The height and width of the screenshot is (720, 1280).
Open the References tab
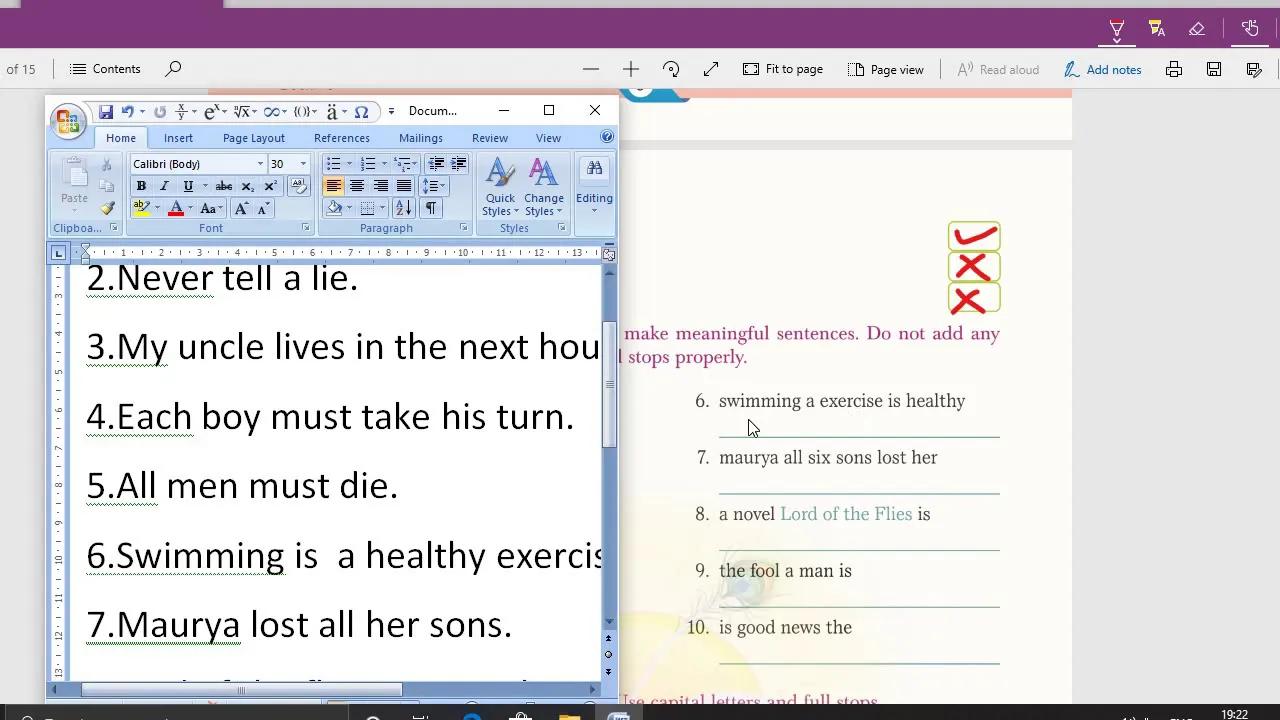(342, 138)
